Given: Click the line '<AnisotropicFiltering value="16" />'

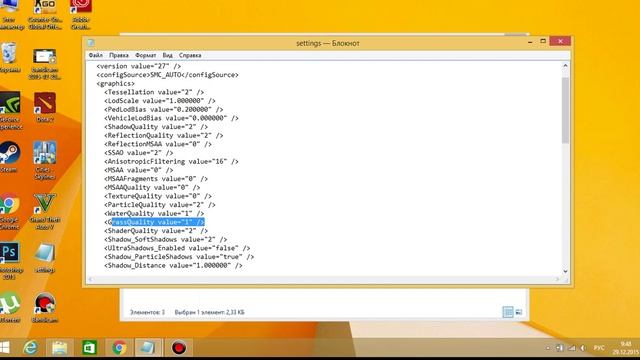Looking at the screenshot, I should pos(171,162).
